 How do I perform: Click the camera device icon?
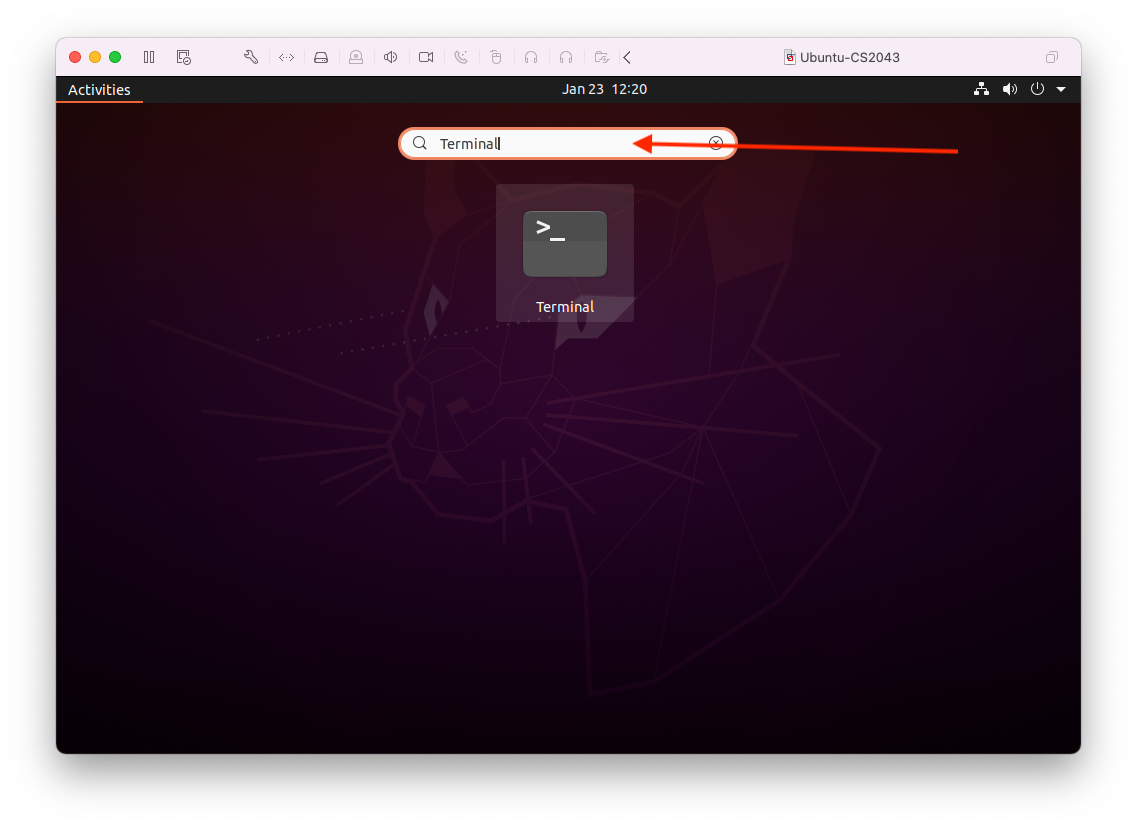426,57
